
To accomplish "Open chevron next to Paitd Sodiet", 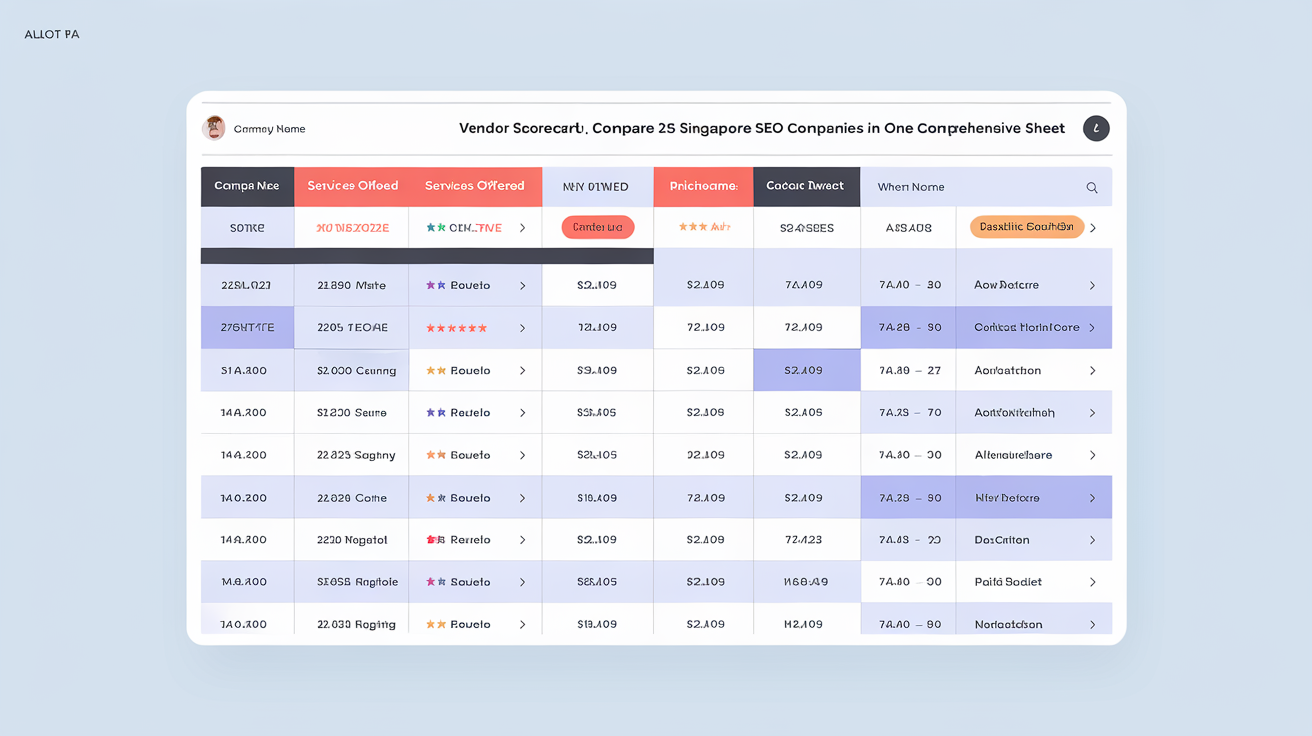I will tap(1092, 582).
